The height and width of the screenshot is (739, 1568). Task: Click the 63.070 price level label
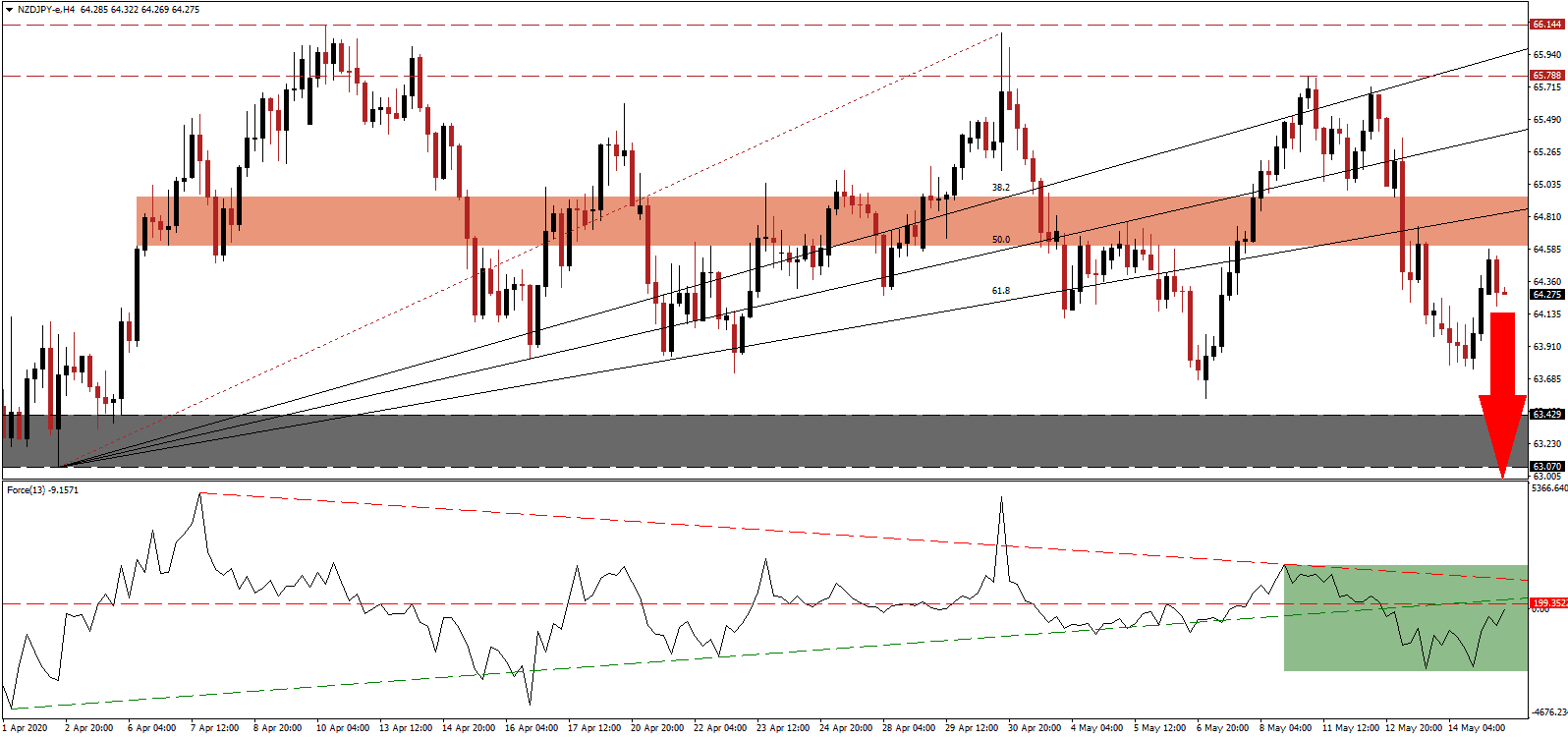point(1546,467)
